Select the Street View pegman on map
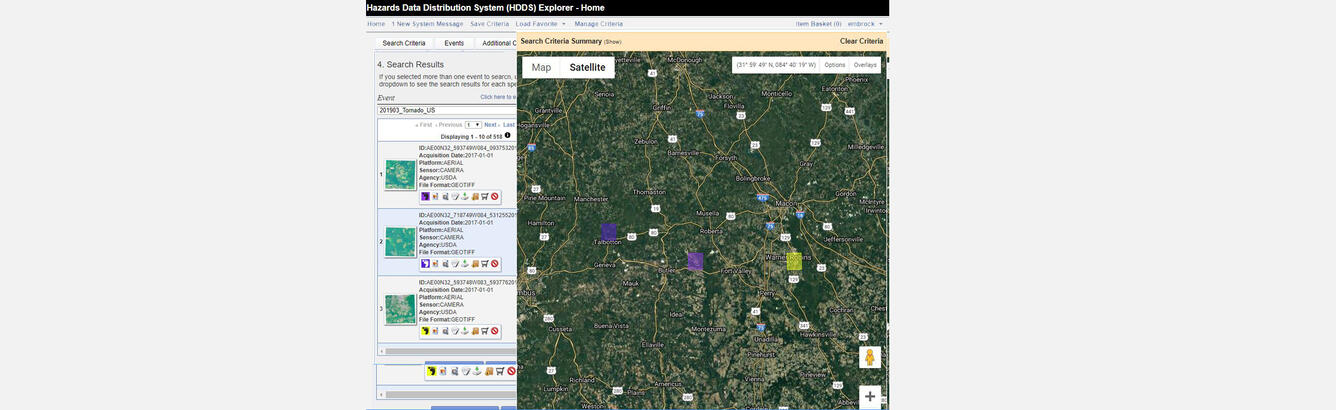The width and height of the screenshot is (1336, 410). pos(870,357)
